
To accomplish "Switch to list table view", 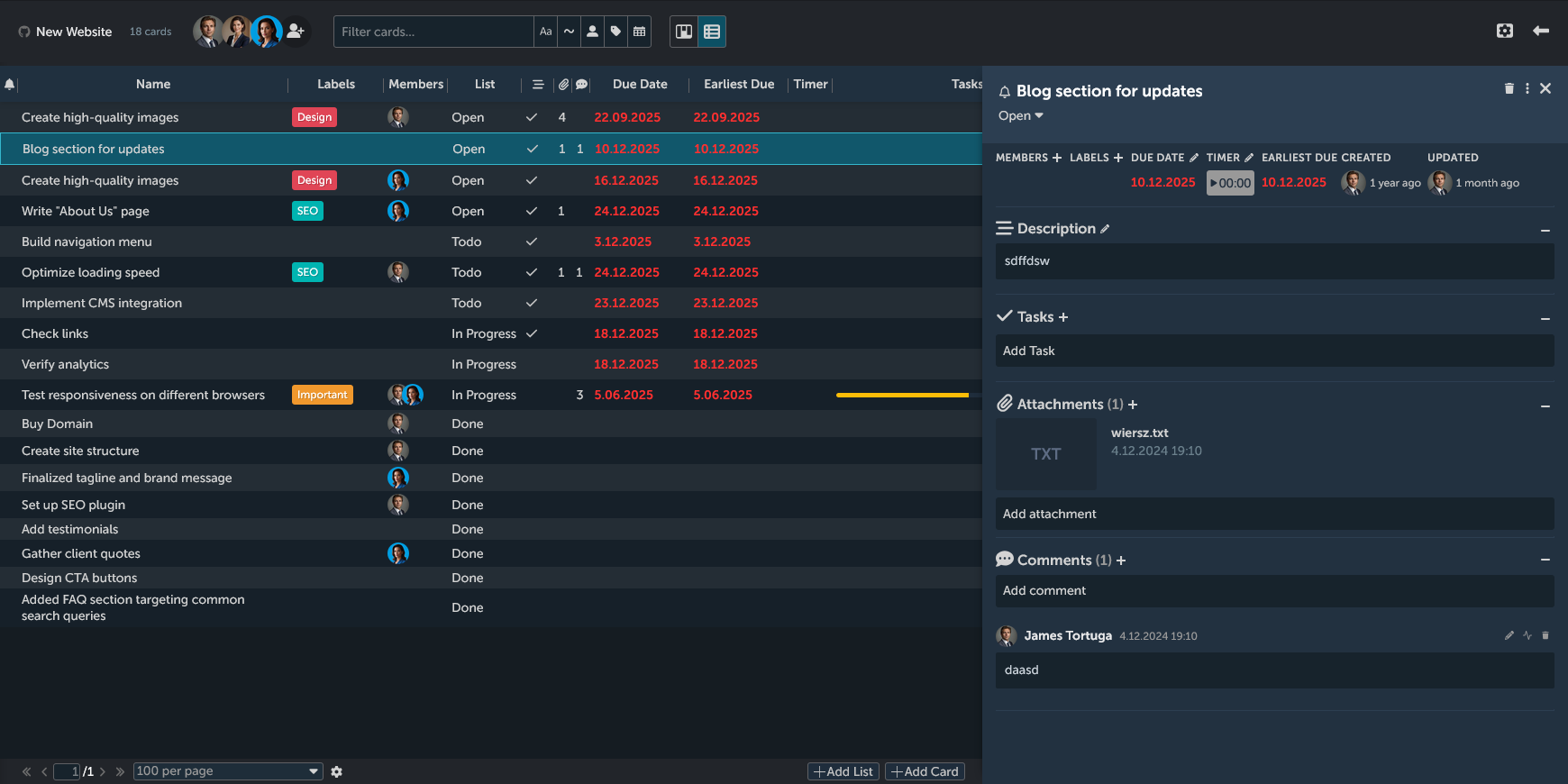I will point(712,32).
